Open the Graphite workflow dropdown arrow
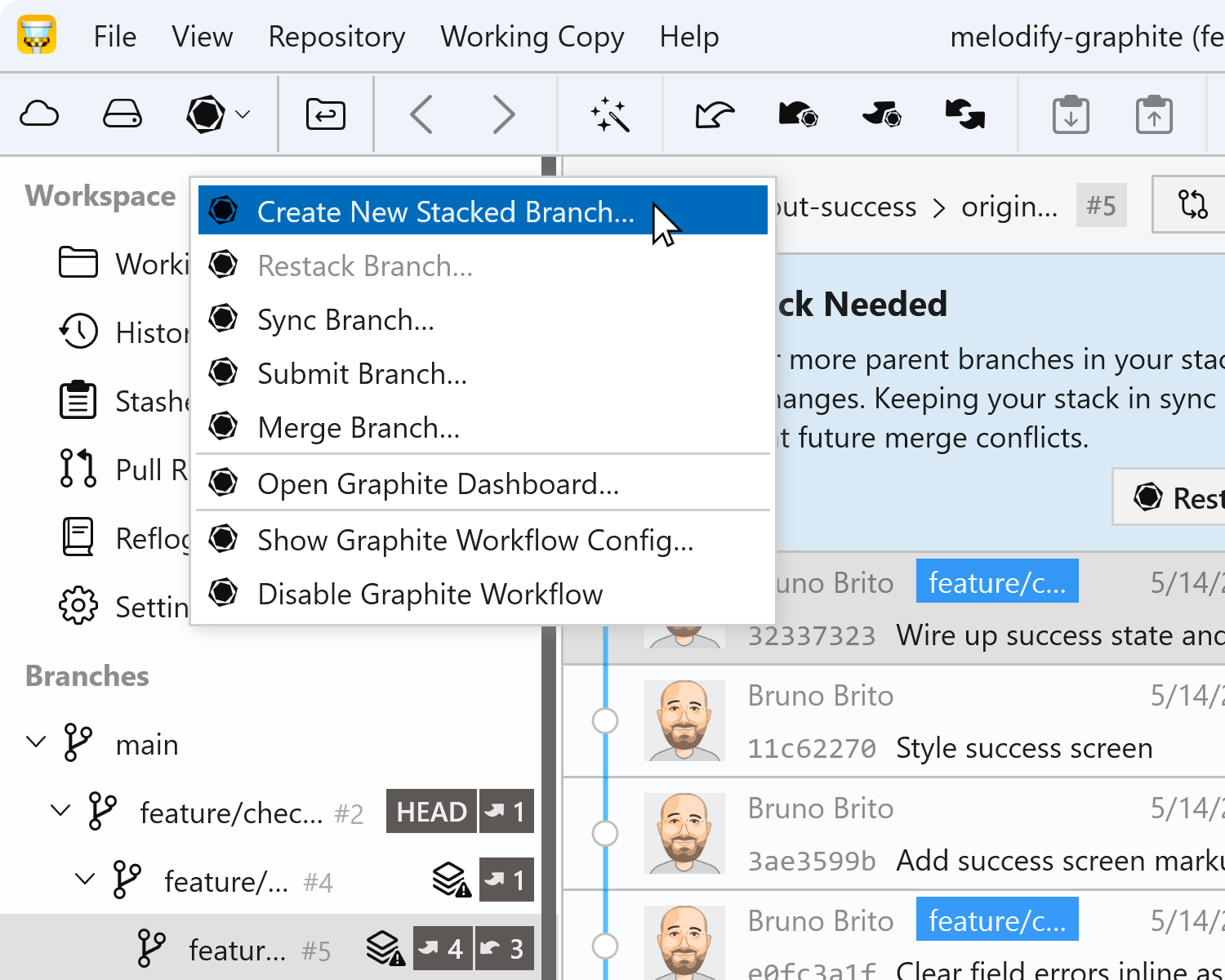 click(x=243, y=114)
